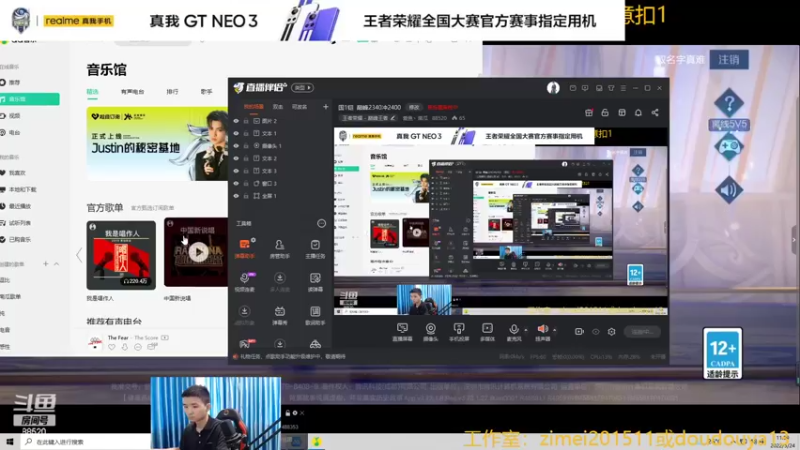This screenshot has width=800, height=450.
Task: Expand toolbox more options circle button
Action: pyautogui.click(x=321, y=223)
